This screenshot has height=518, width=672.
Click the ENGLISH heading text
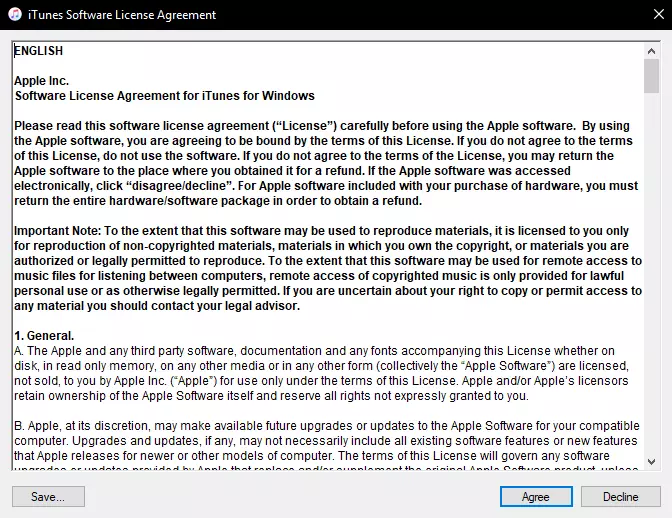(39, 51)
